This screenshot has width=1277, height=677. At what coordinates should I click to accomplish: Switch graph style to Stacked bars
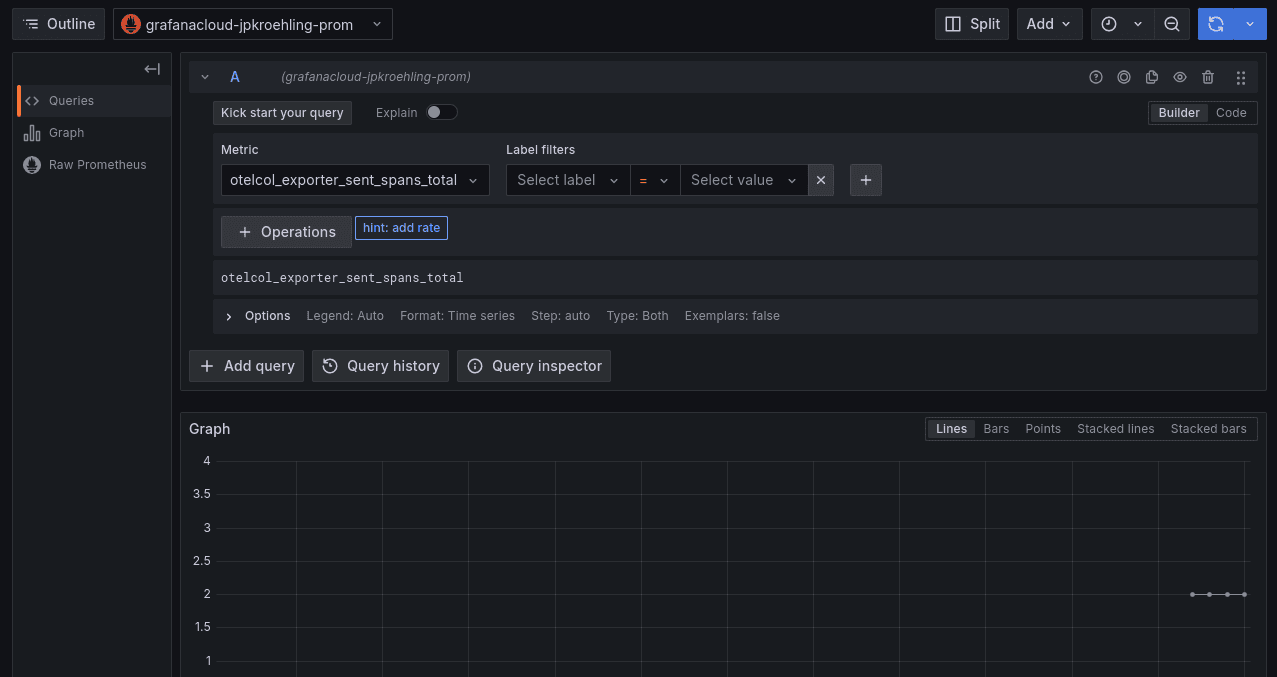(x=1208, y=428)
